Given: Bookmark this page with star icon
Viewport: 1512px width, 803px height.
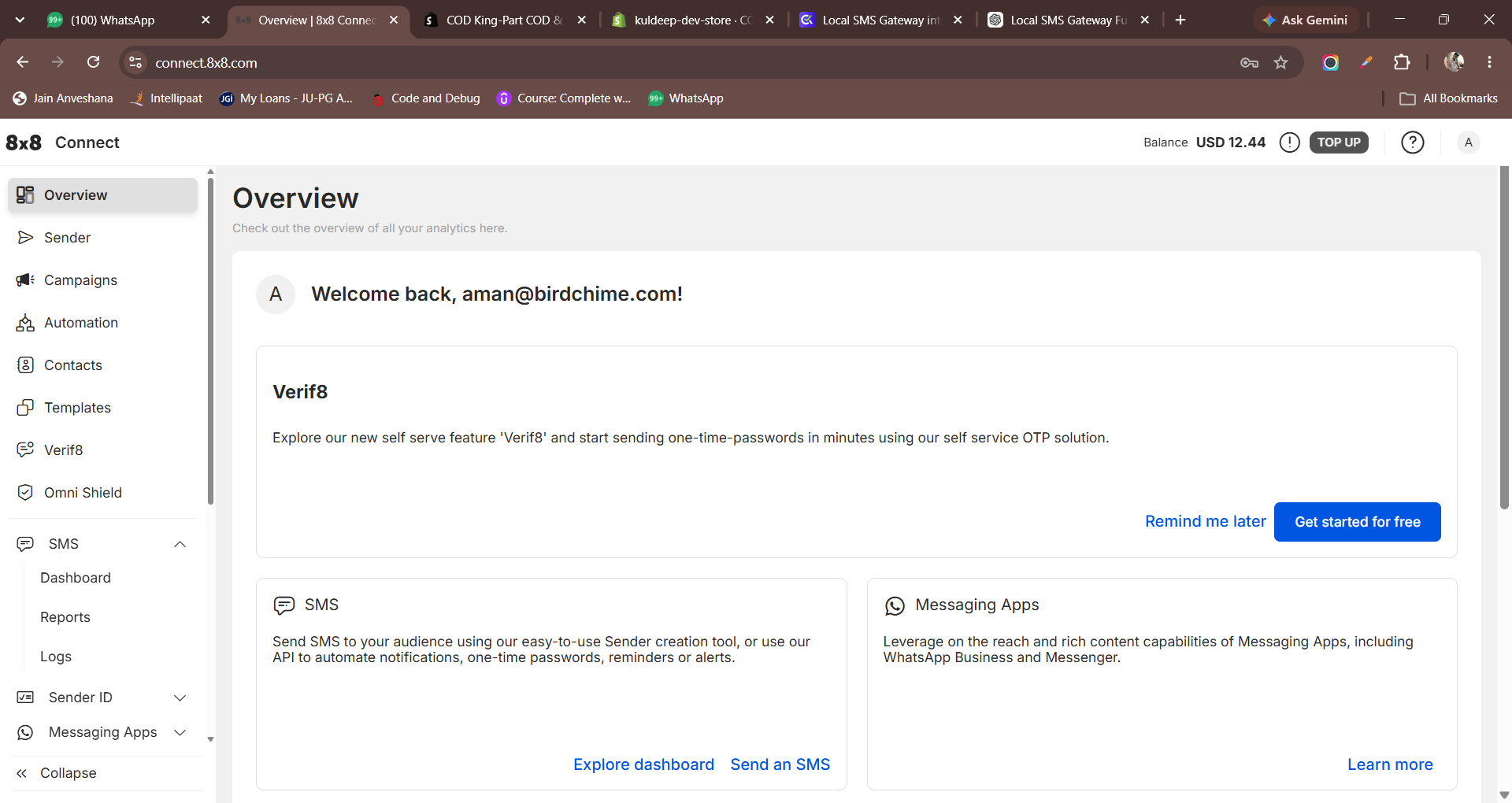Looking at the screenshot, I should (1281, 62).
